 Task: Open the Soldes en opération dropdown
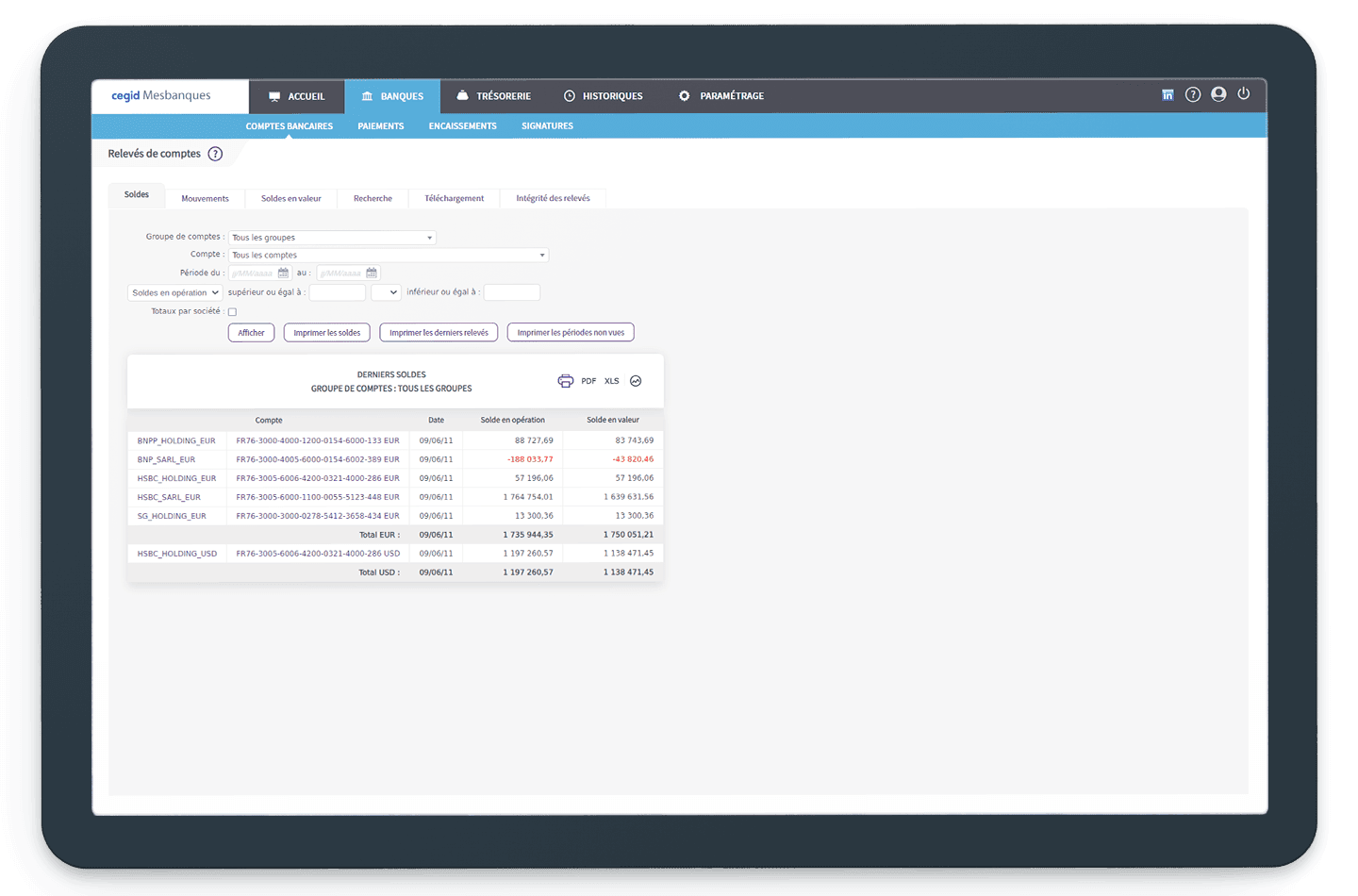click(174, 292)
